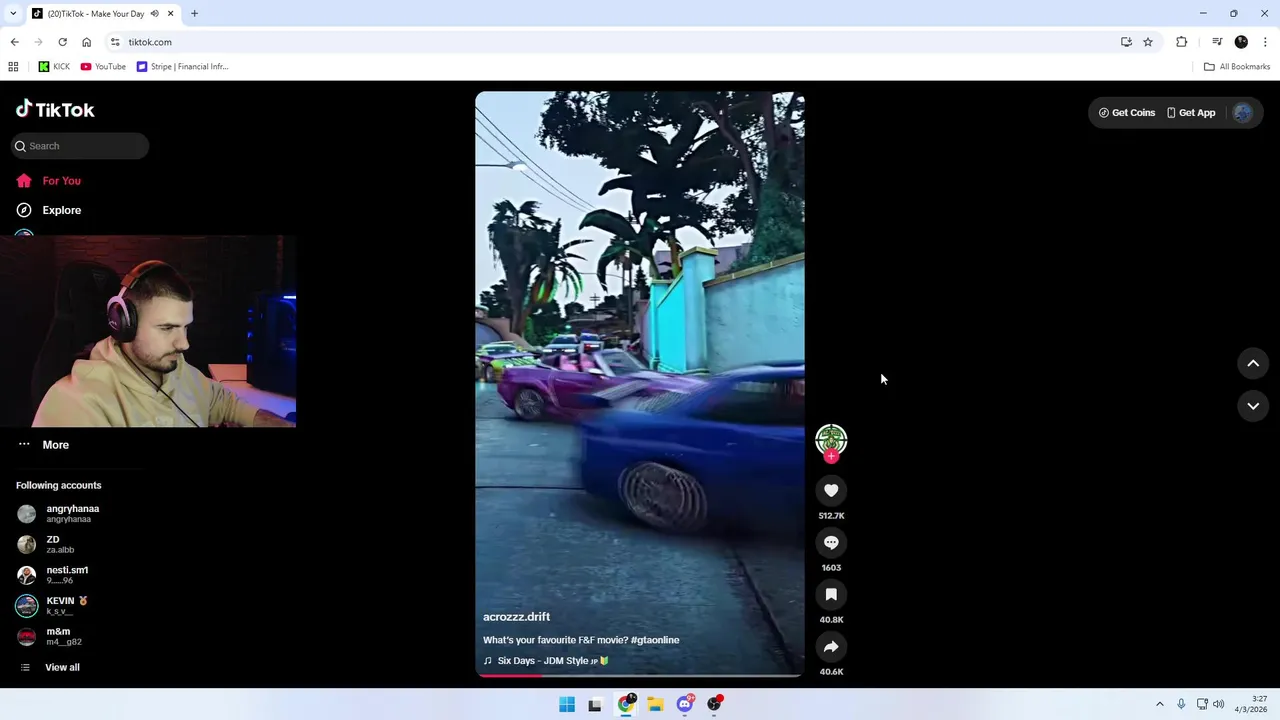
Task: Open comments via the speech bubble icon
Action: (831, 542)
